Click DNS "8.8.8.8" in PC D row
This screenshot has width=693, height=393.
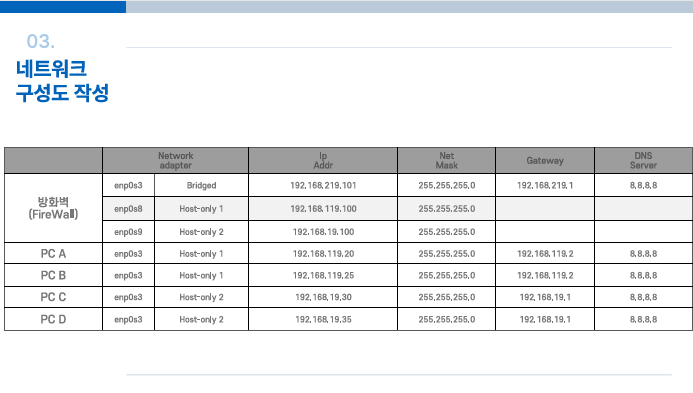point(643,319)
